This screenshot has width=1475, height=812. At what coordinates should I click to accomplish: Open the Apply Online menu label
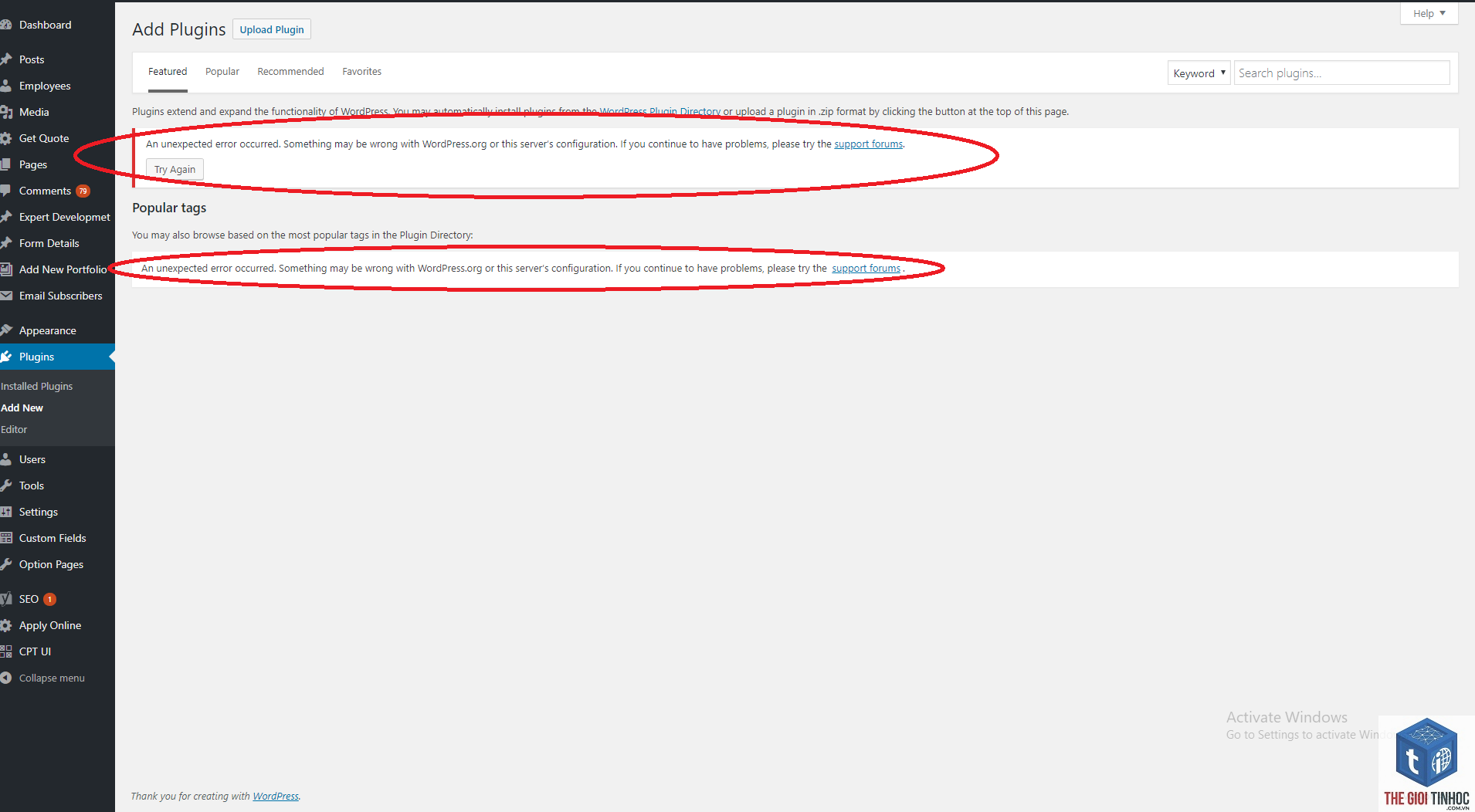click(50, 625)
